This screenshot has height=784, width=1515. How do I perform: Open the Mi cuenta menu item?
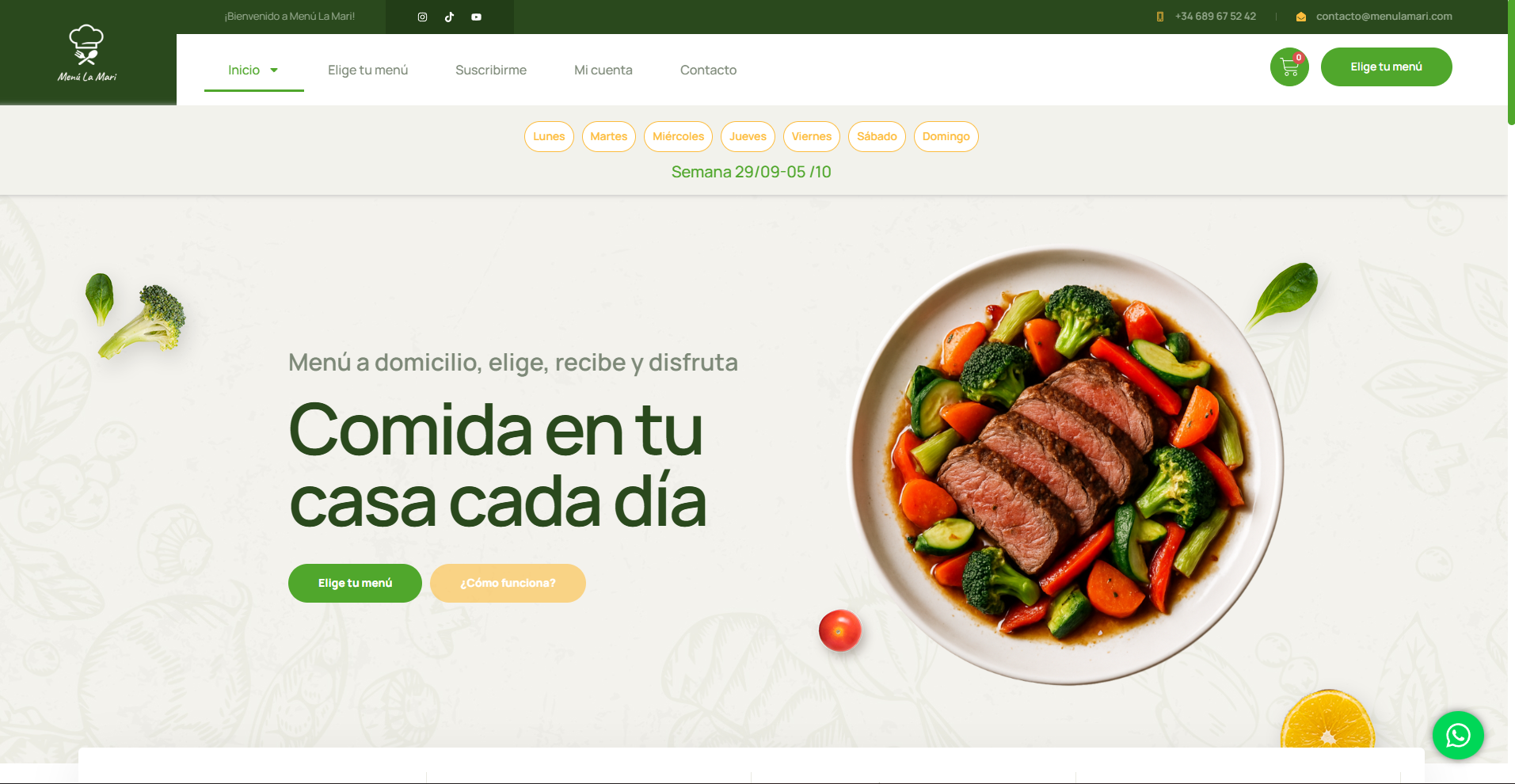tap(603, 70)
